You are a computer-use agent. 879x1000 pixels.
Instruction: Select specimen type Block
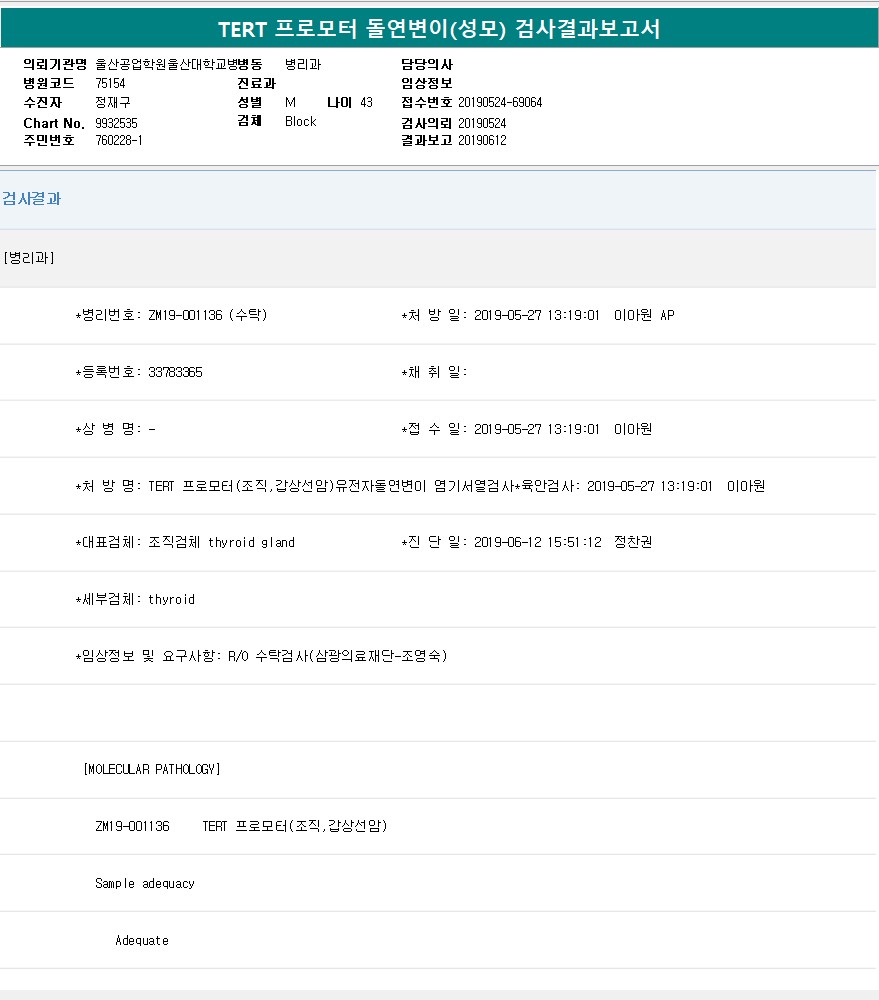pos(300,121)
